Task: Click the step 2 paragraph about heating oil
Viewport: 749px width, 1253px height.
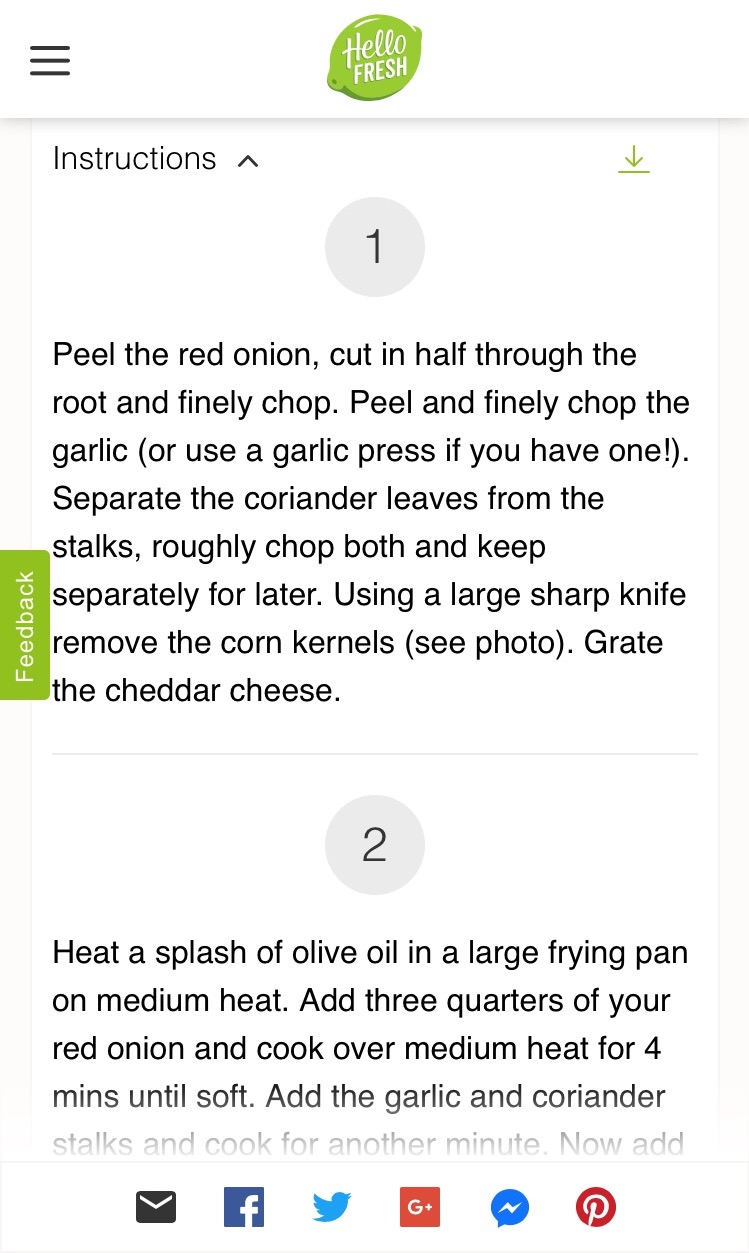Action: click(x=370, y=1024)
